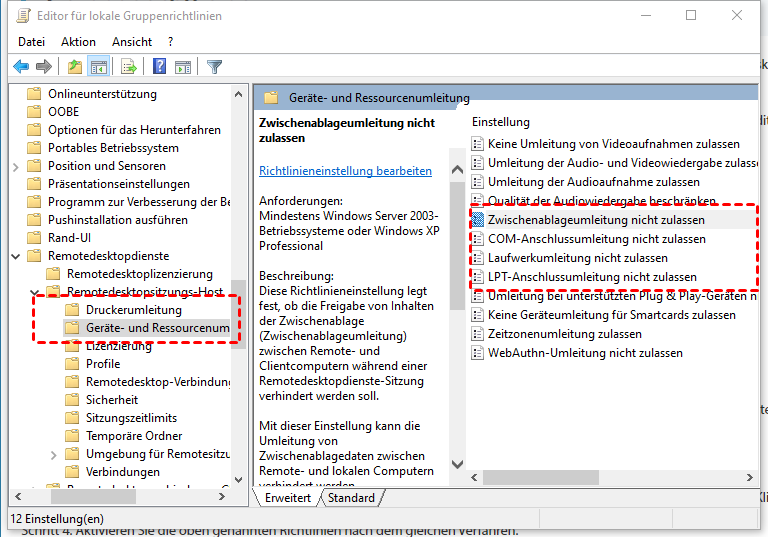768x537 pixels.
Task: Click folder icon beside Sicherheit
Action: click(x=72, y=400)
